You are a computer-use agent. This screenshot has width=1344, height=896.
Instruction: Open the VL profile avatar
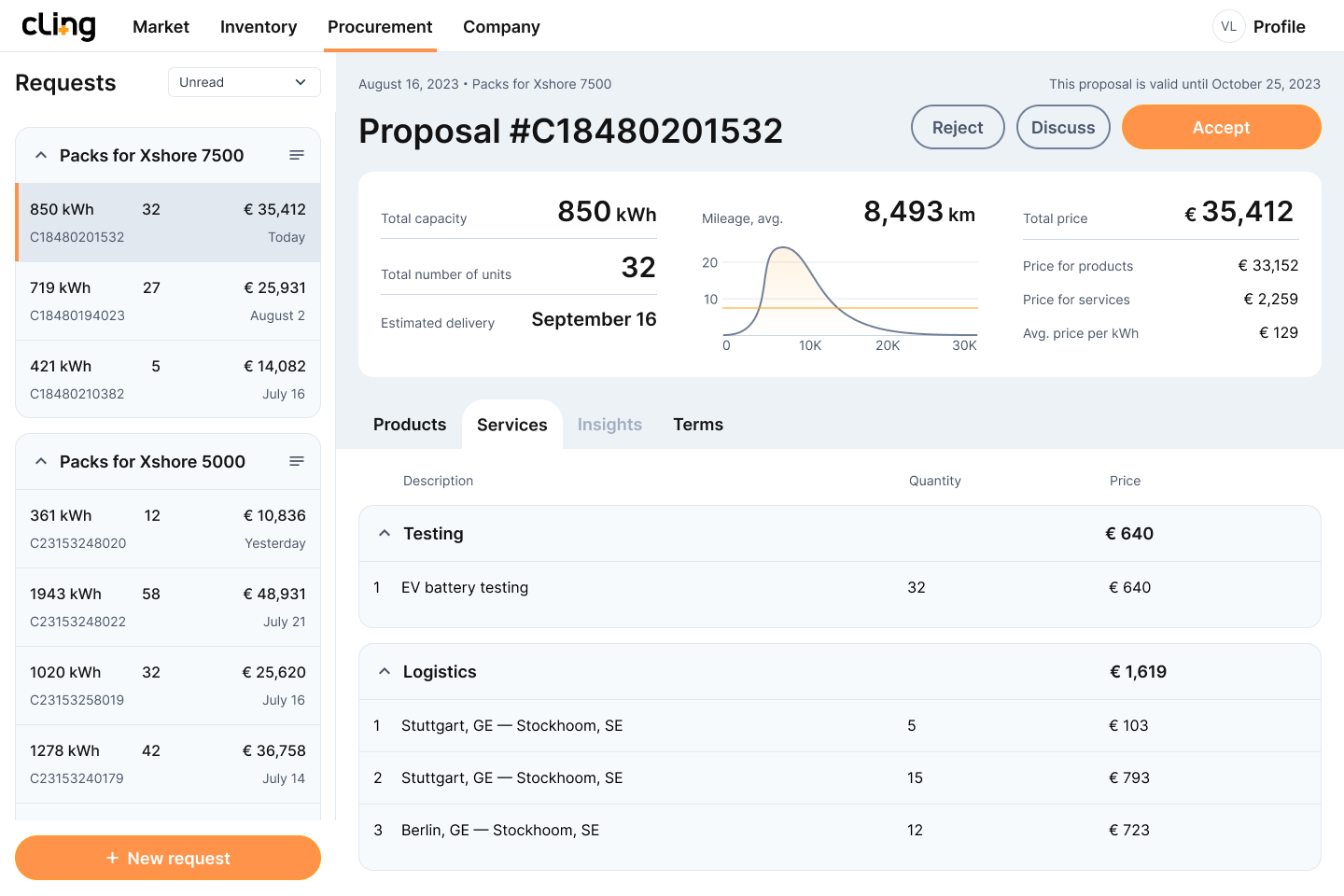pyautogui.click(x=1228, y=26)
